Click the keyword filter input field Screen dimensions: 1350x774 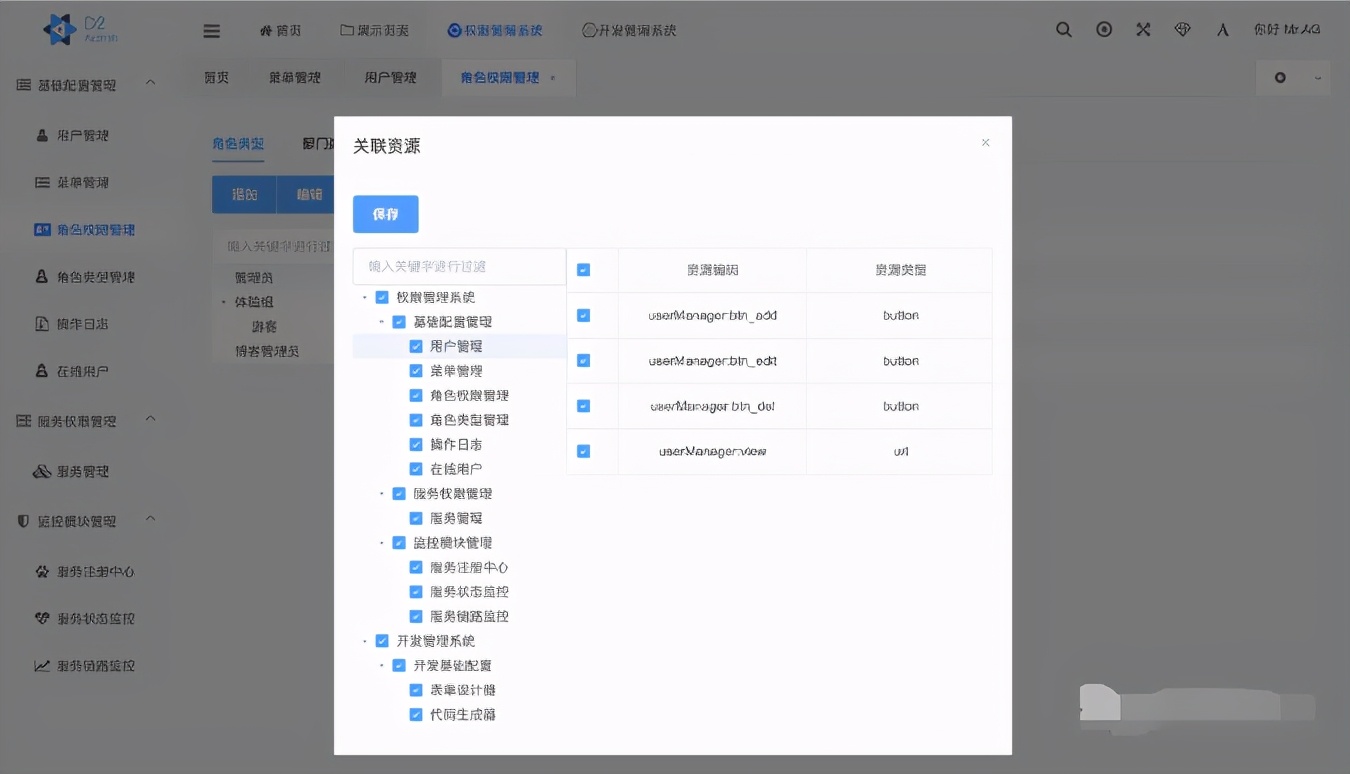point(455,266)
